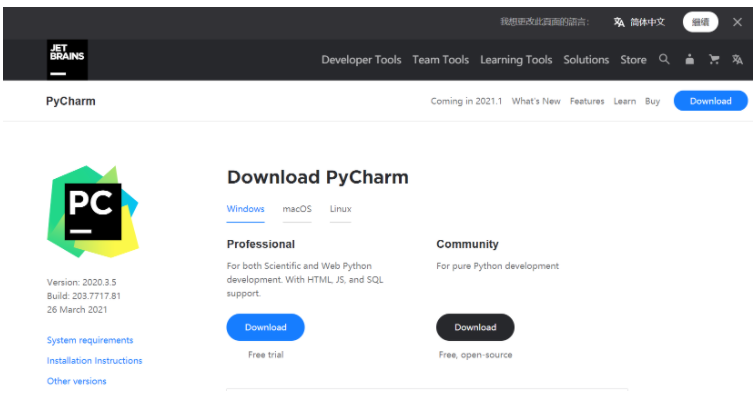The height and width of the screenshot is (400, 755).
Task: Open Other versions link
Action: coord(77,381)
